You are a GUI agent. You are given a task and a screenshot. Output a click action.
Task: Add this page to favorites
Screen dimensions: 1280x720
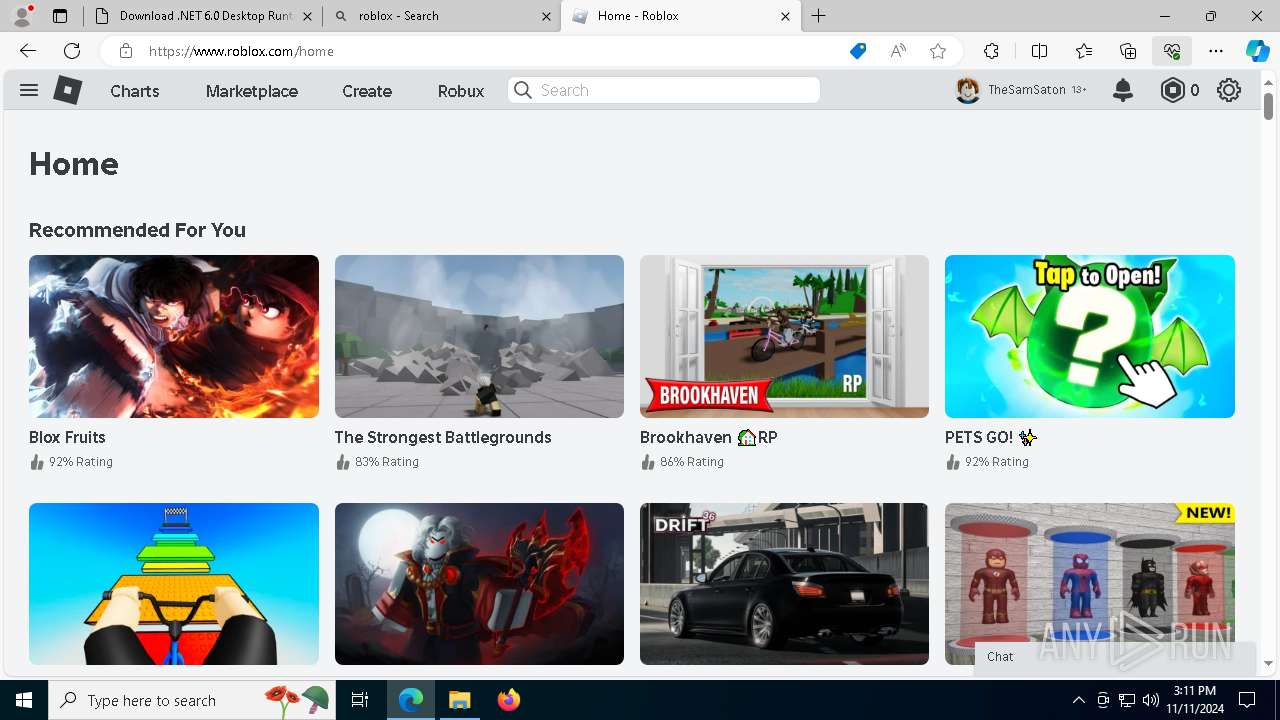pyautogui.click(x=938, y=51)
